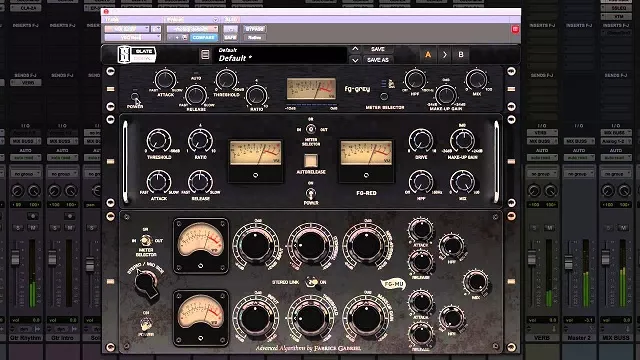This screenshot has width=640, height=360.
Task: Click the FG-Red Ratio knob
Action: [200, 141]
